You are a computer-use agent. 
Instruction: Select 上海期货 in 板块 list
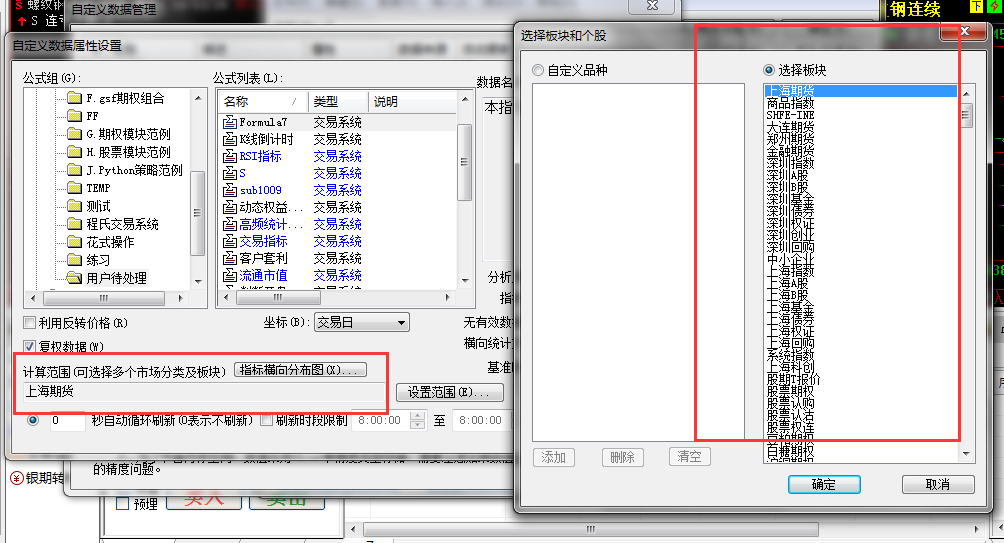[861, 90]
